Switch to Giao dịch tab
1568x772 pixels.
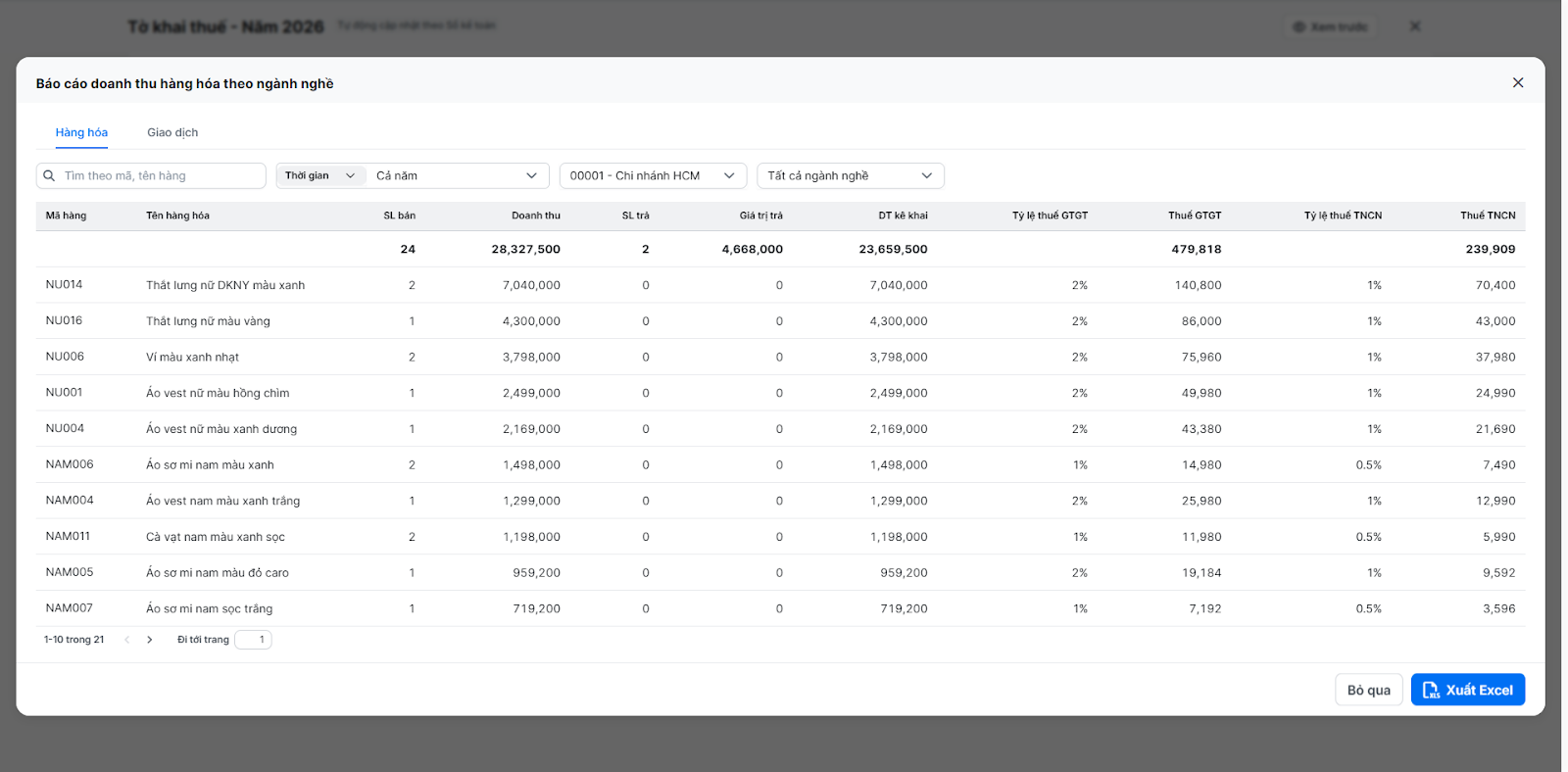[172, 132]
